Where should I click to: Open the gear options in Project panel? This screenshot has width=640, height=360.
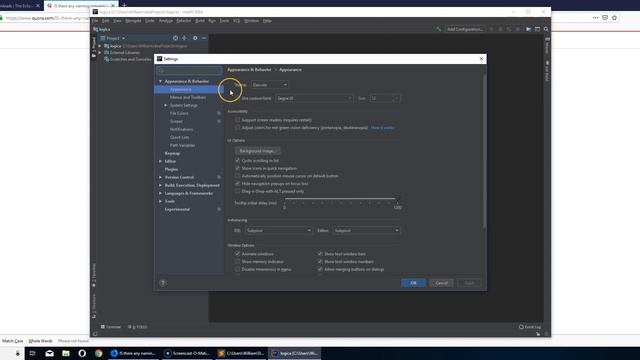click(x=195, y=38)
